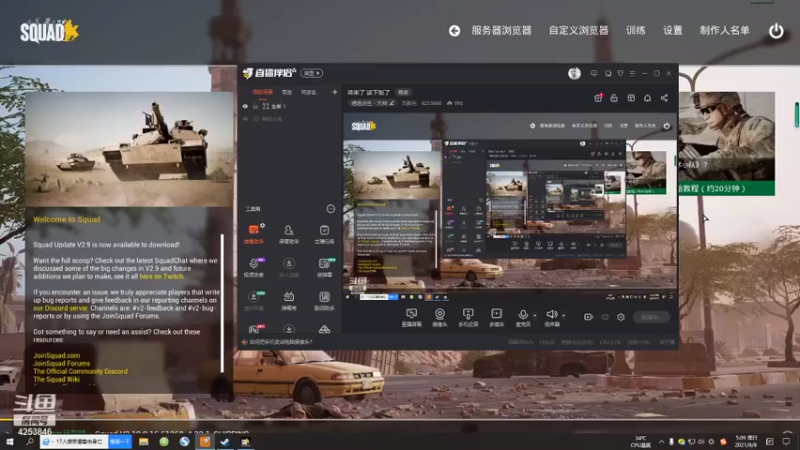
Task: Mute the speaker (扬声器)
Action: click(x=552, y=317)
